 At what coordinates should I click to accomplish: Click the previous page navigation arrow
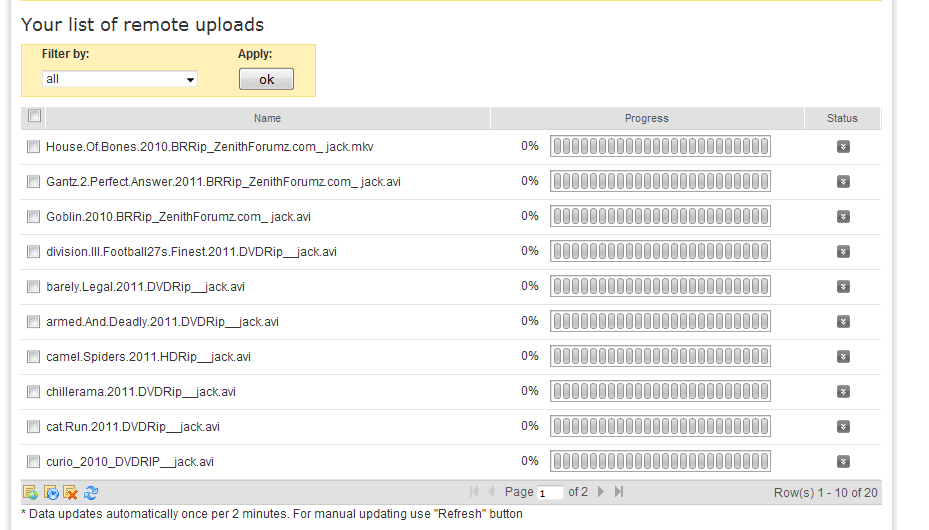[x=491, y=492]
